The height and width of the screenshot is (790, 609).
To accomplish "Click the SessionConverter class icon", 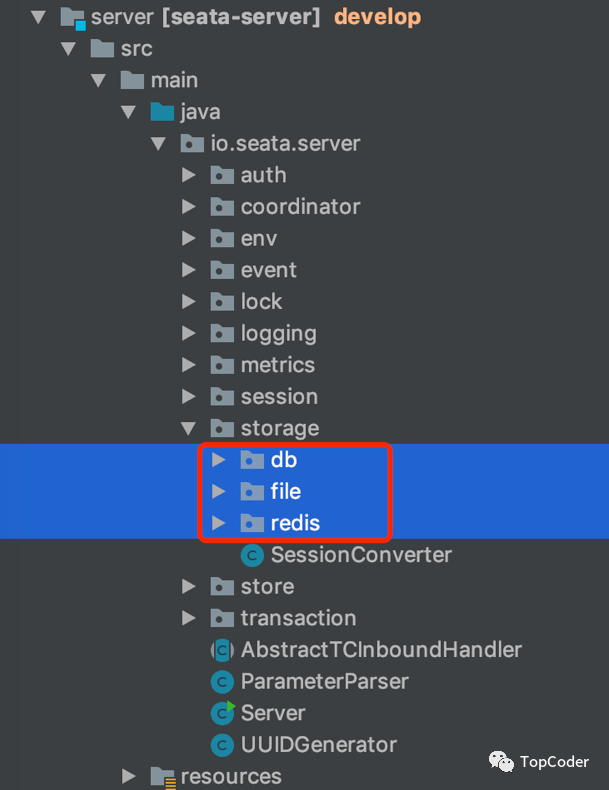I will (252, 555).
